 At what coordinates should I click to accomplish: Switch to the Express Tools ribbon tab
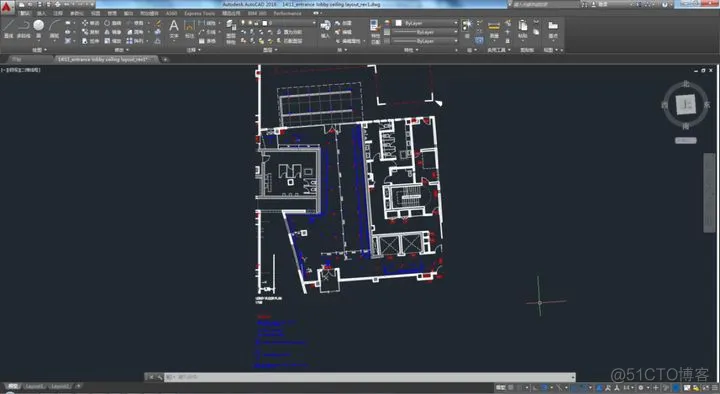tap(199, 13)
